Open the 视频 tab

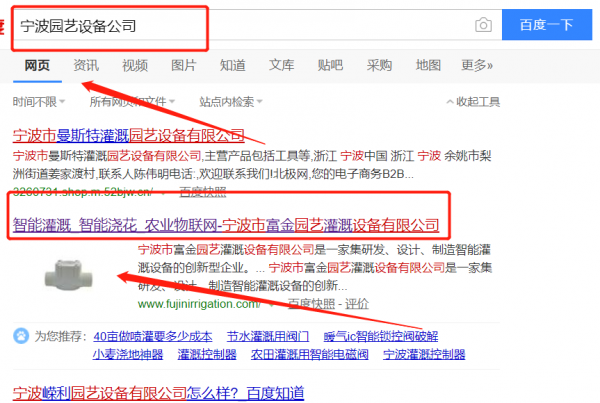pyautogui.click(x=135, y=65)
